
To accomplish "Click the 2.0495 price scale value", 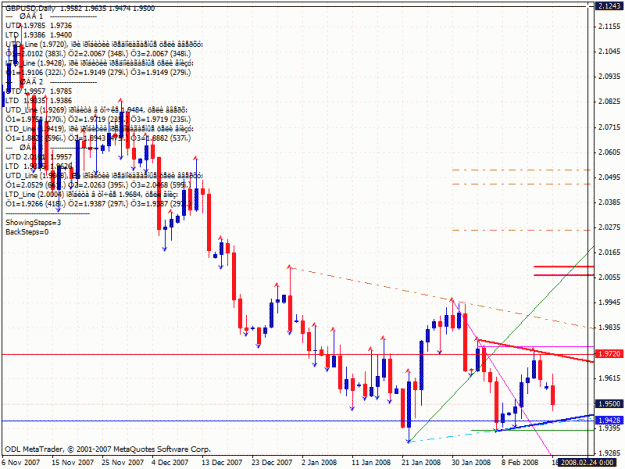I will (609, 177).
